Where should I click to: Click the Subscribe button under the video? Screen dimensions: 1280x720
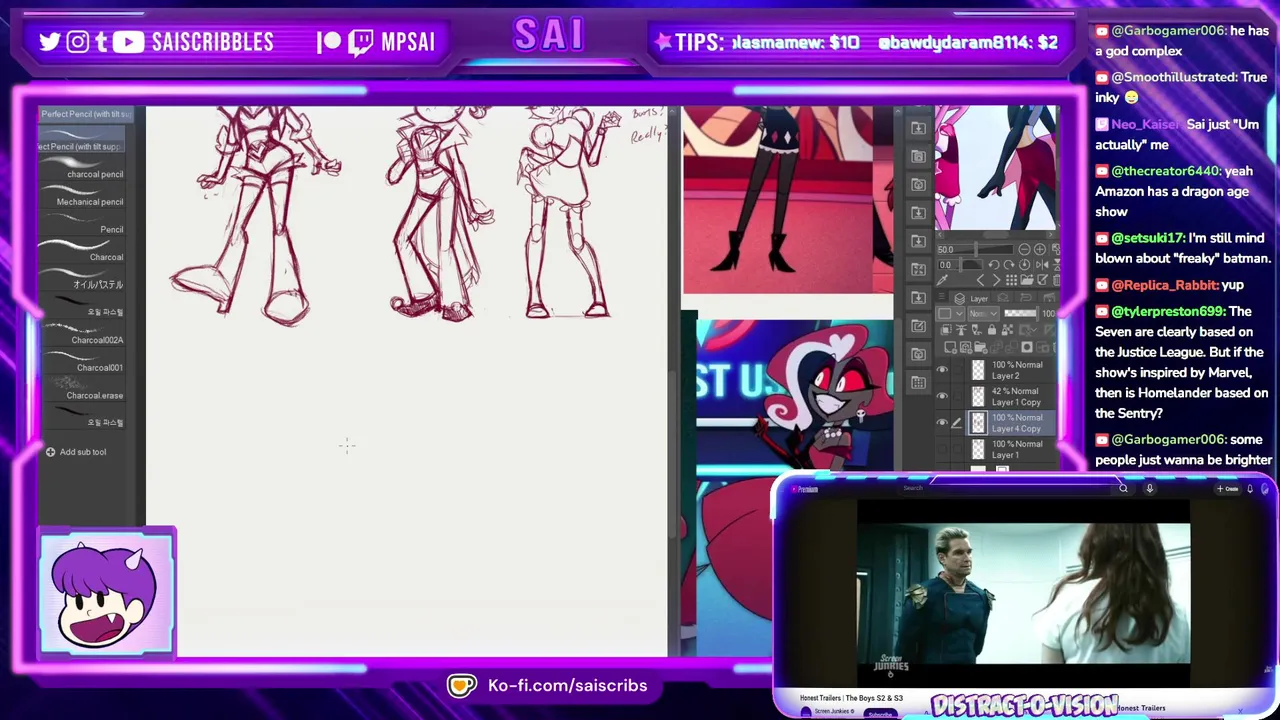pos(880,713)
